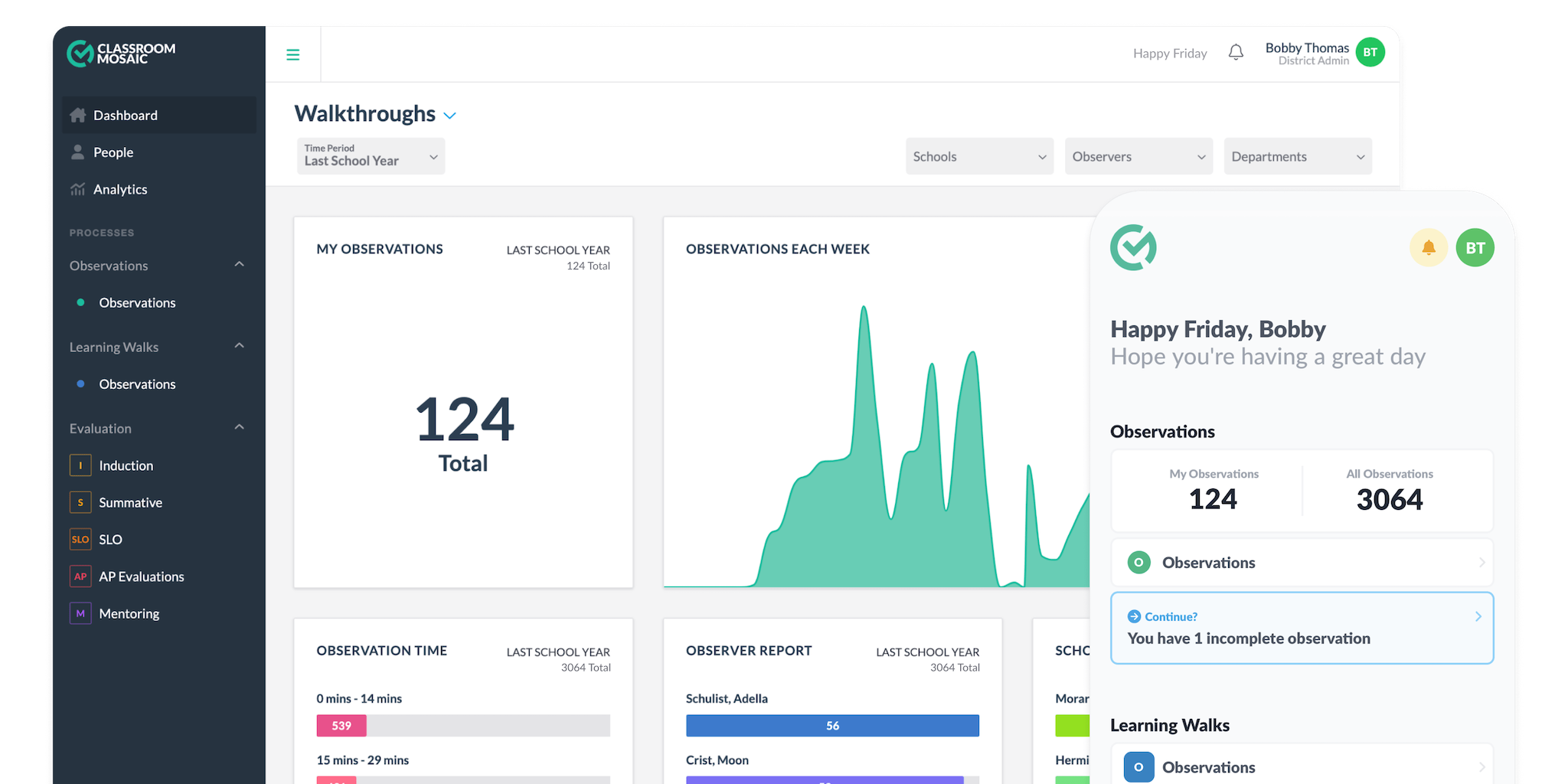Image resolution: width=1568 pixels, height=784 pixels.
Task: Open notifications bell in top header
Action: point(1236,52)
